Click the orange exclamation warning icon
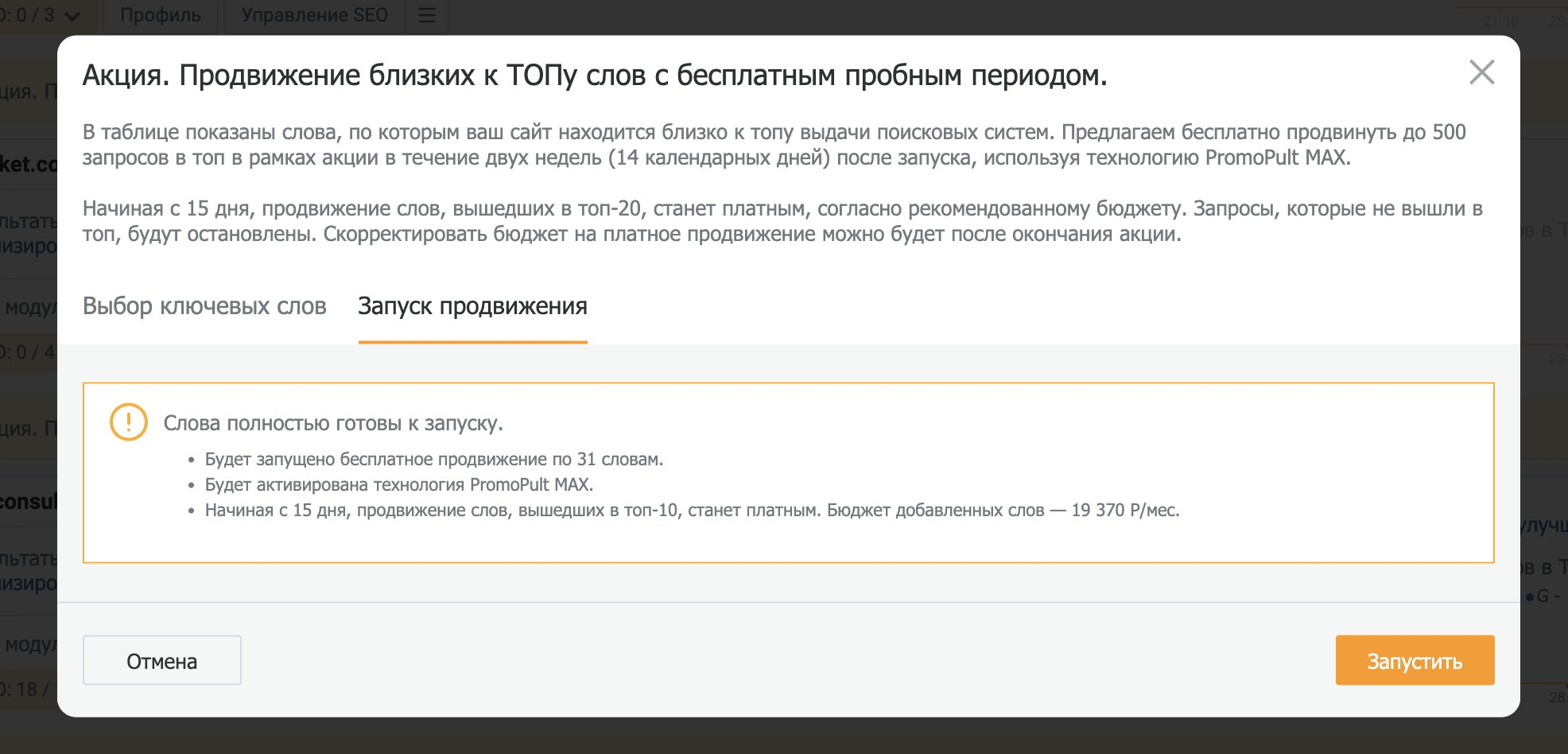 point(129,422)
